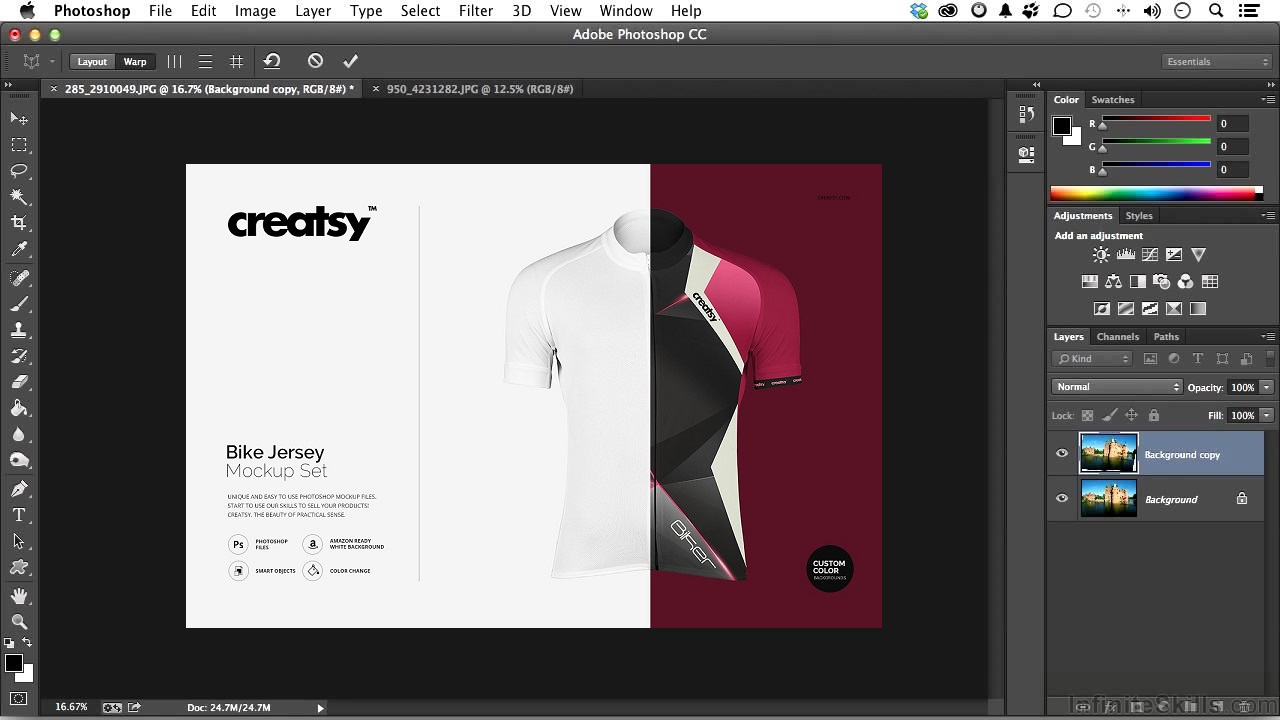Expand the Opacity slider dropdown
1280x720 pixels.
(x=1267, y=387)
